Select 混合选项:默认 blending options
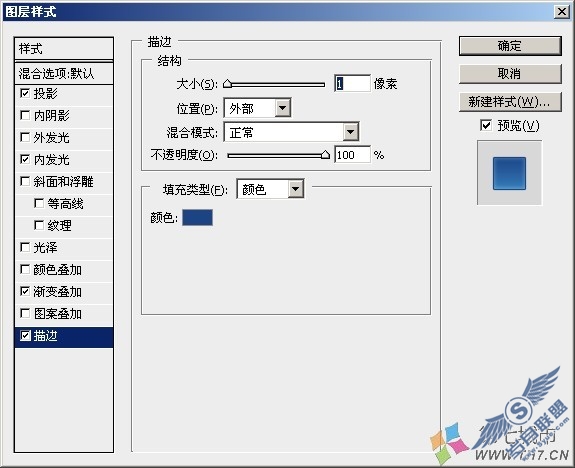Image resolution: width=575 pixels, height=468 pixels. click(64, 74)
